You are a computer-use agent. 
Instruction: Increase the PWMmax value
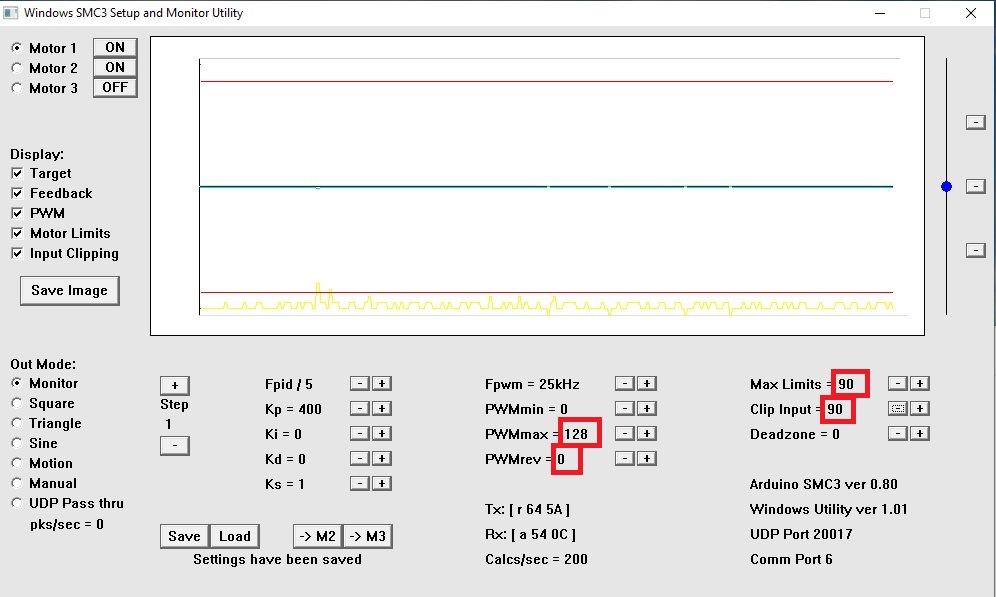click(x=647, y=433)
